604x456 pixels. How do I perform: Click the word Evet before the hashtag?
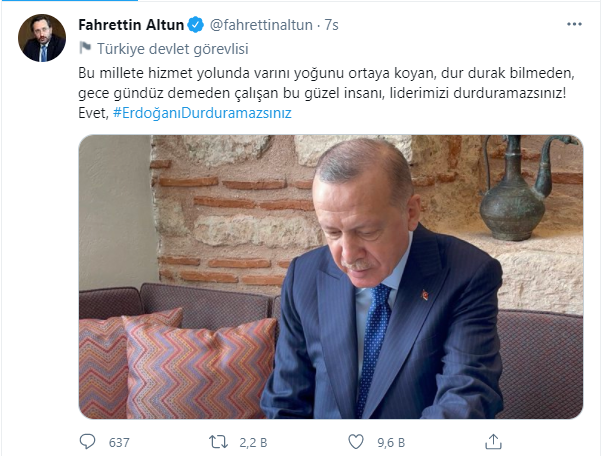tap(94, 113)
